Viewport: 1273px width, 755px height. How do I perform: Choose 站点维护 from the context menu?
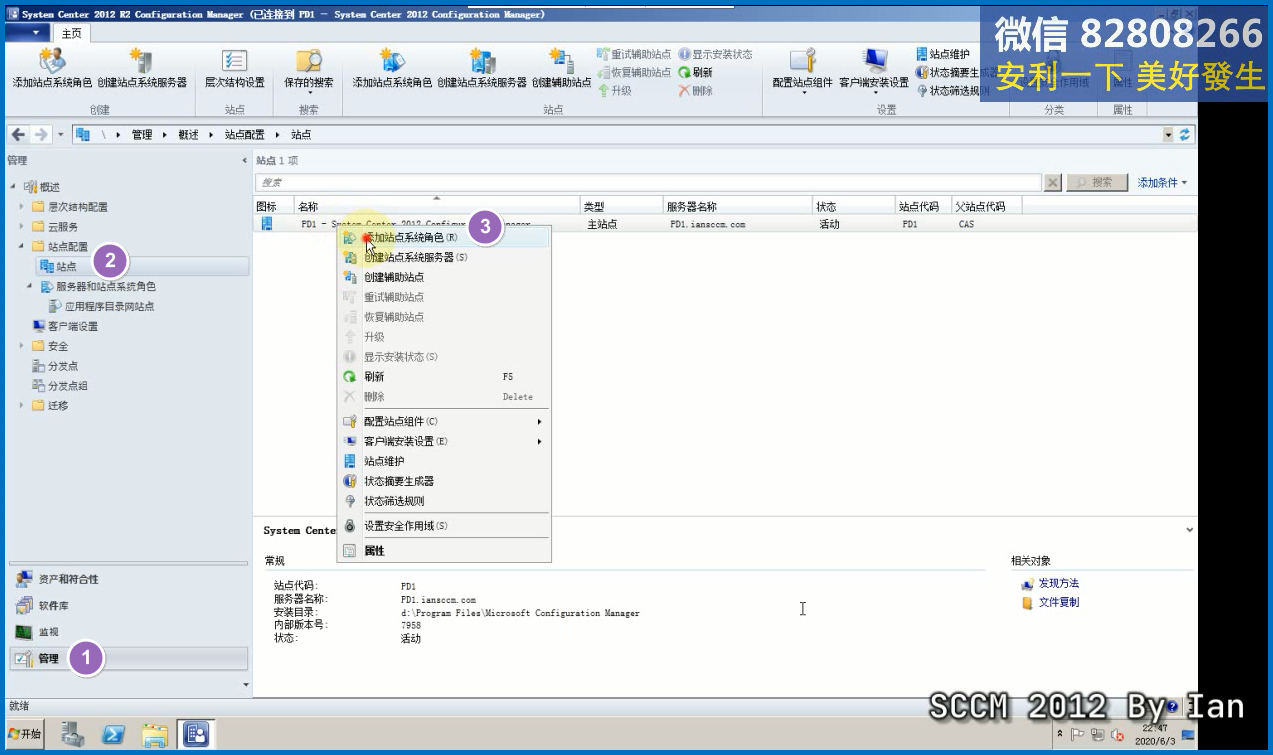pos(445,461)
